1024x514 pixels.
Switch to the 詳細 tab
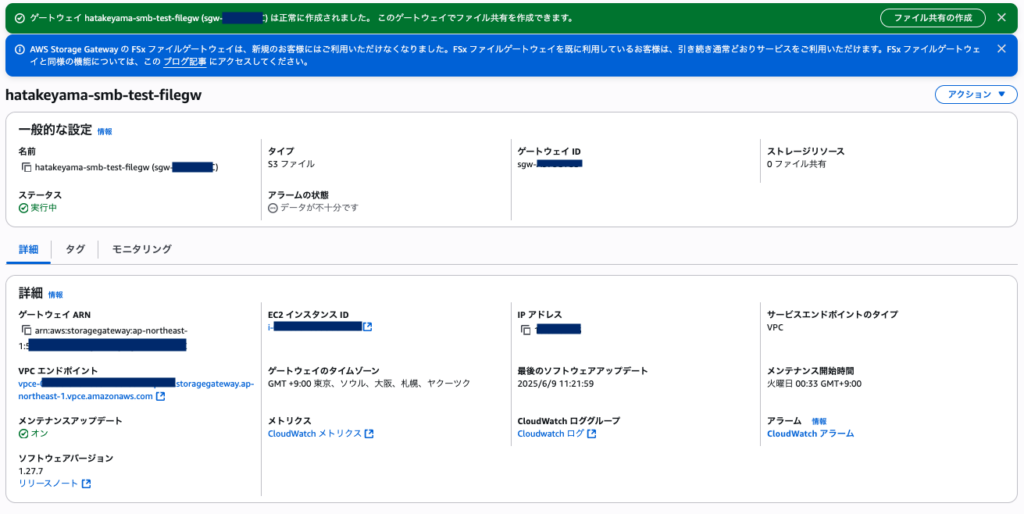[28, 249]
